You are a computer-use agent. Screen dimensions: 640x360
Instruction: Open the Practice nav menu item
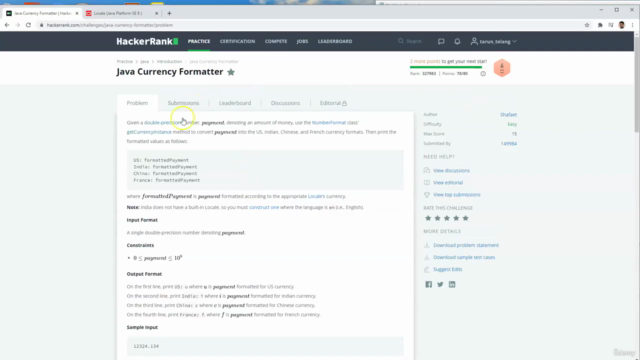199,41
